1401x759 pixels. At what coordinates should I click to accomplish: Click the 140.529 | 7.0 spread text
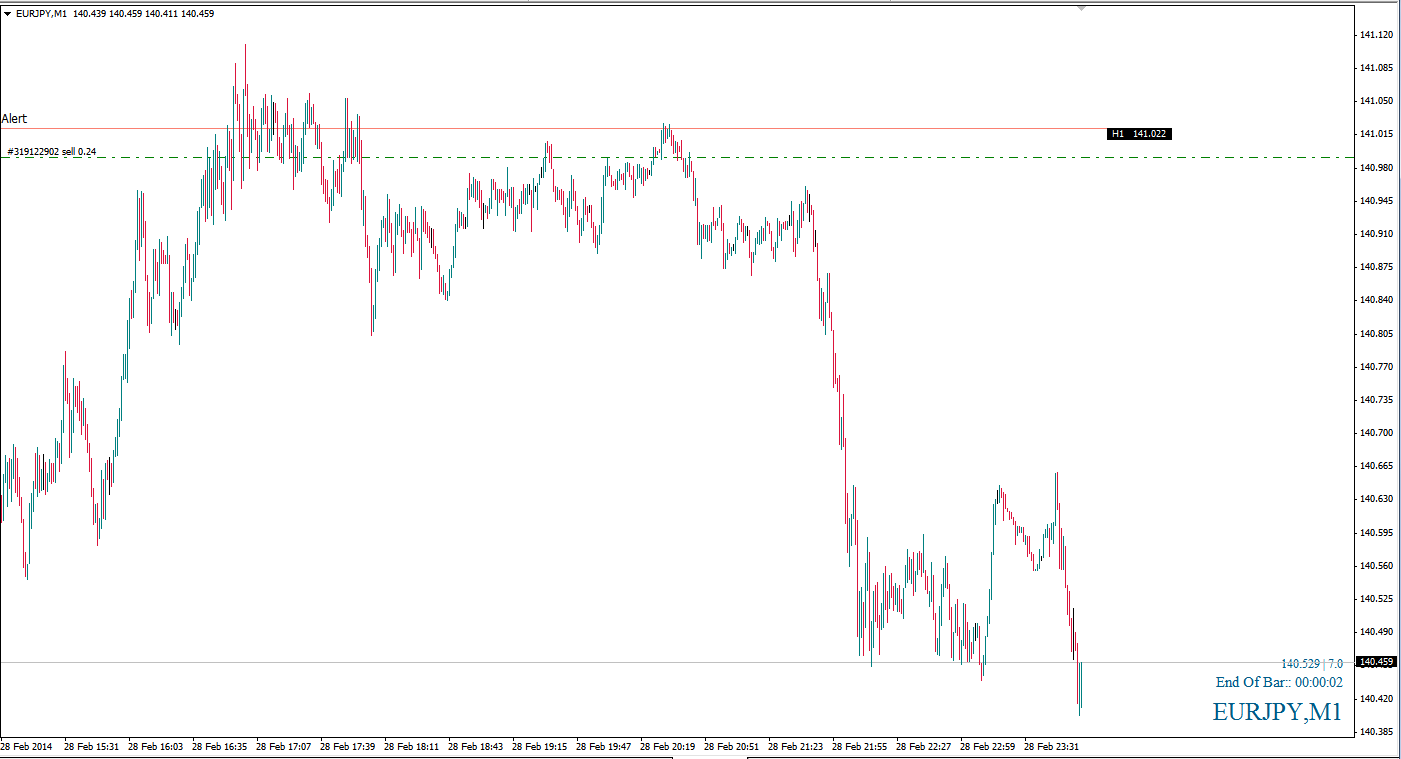click(x=1311, y=664)
